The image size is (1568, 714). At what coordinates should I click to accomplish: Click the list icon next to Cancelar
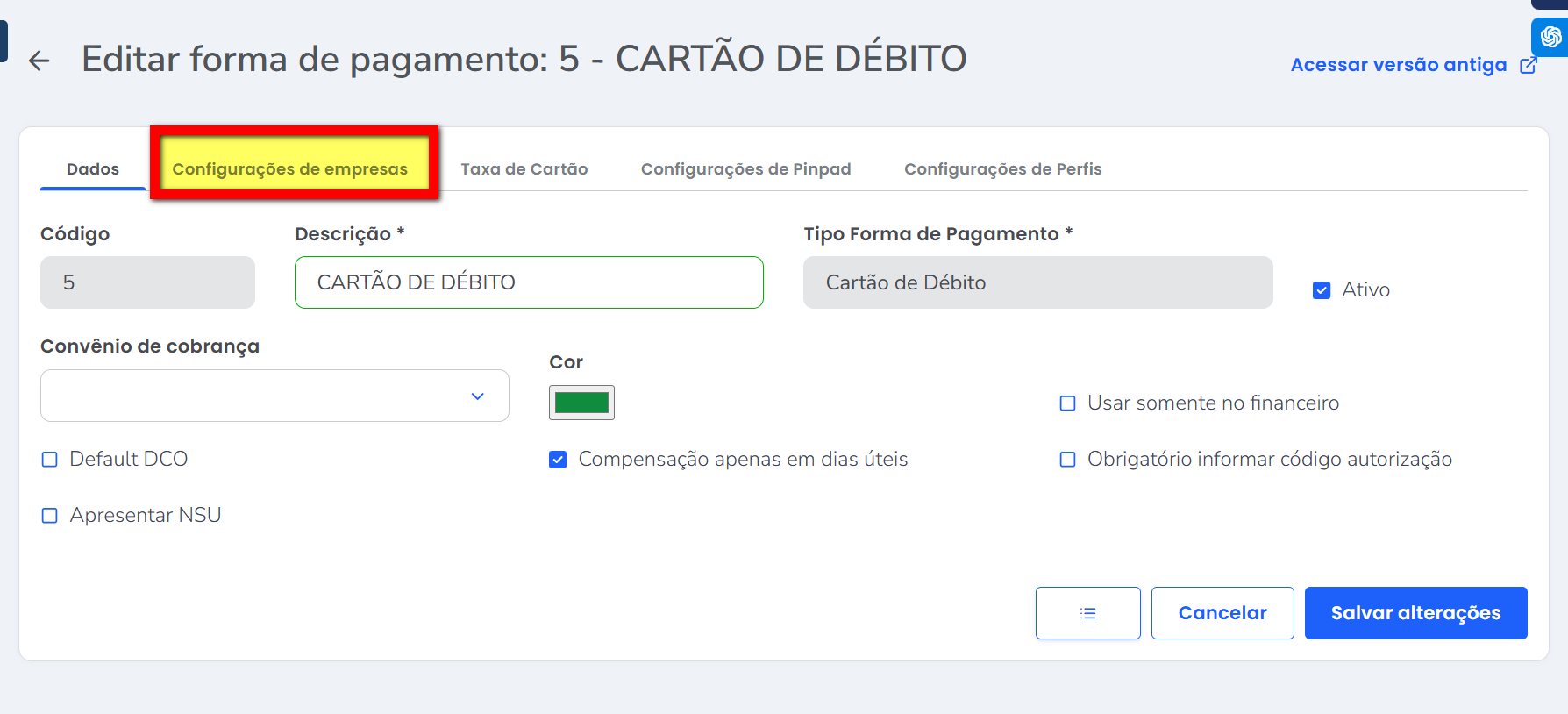coord(1087,612)
